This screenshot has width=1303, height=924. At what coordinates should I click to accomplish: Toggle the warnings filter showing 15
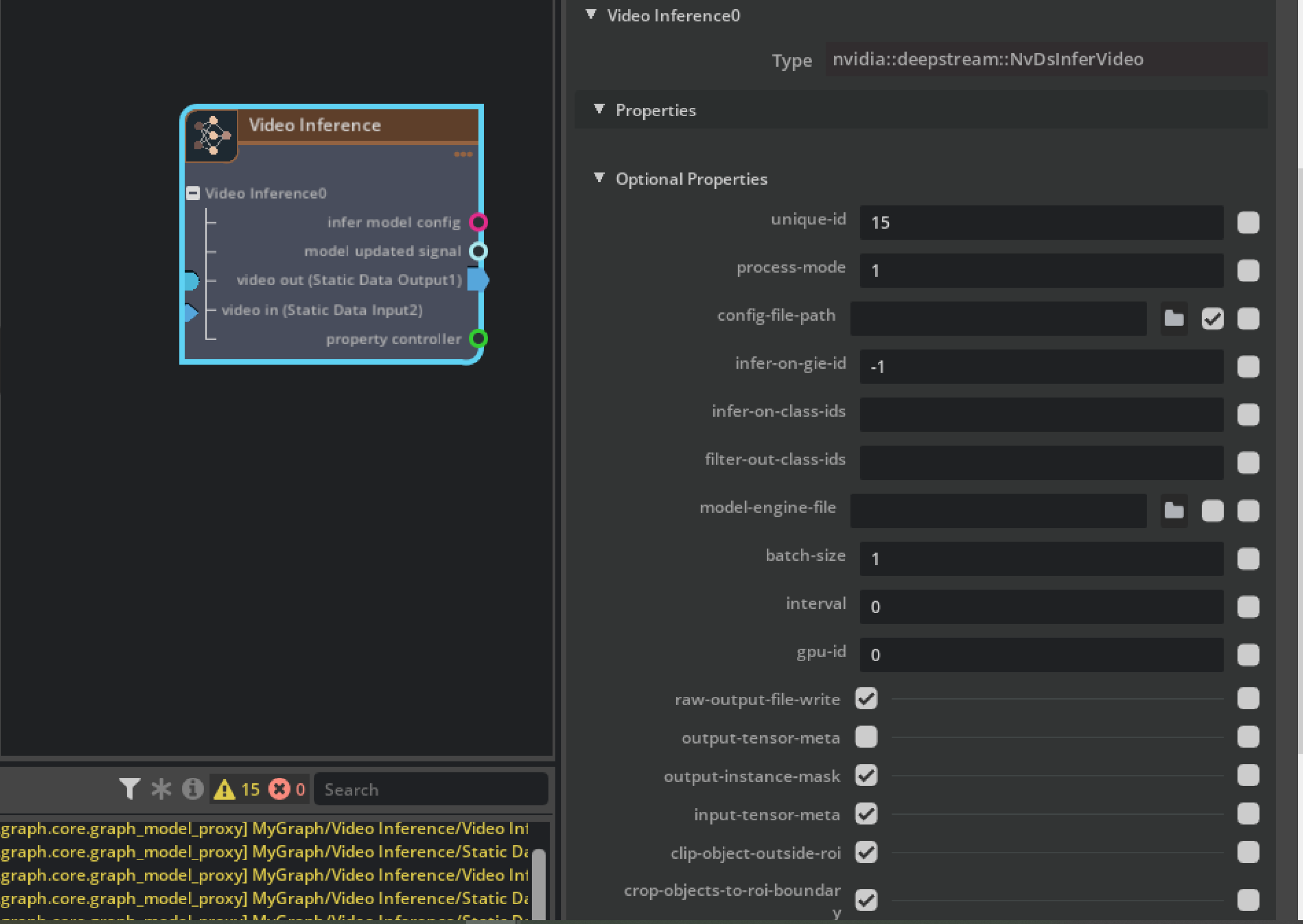tap(236, 789)
